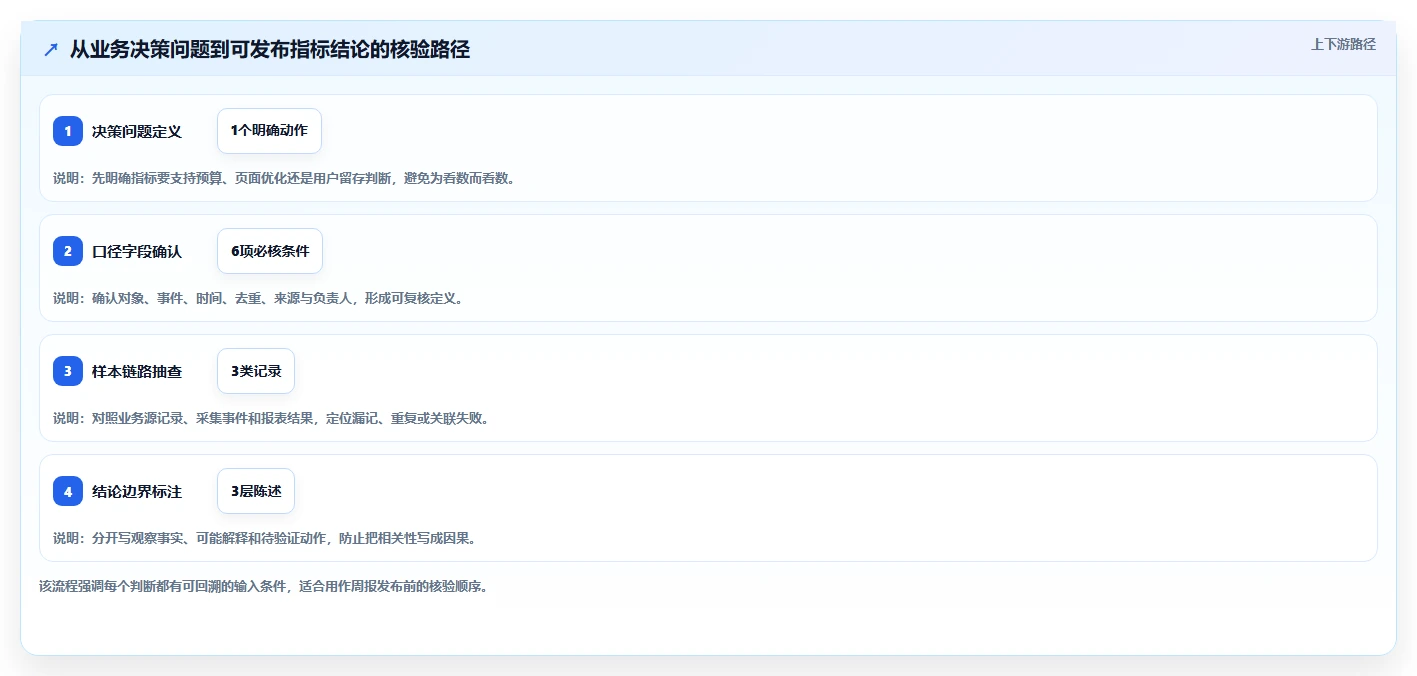Image resolution: width=1417 pixels, height=676 pixels.
Task: Click the description starting 分开写观察事实
Action: 264,538
